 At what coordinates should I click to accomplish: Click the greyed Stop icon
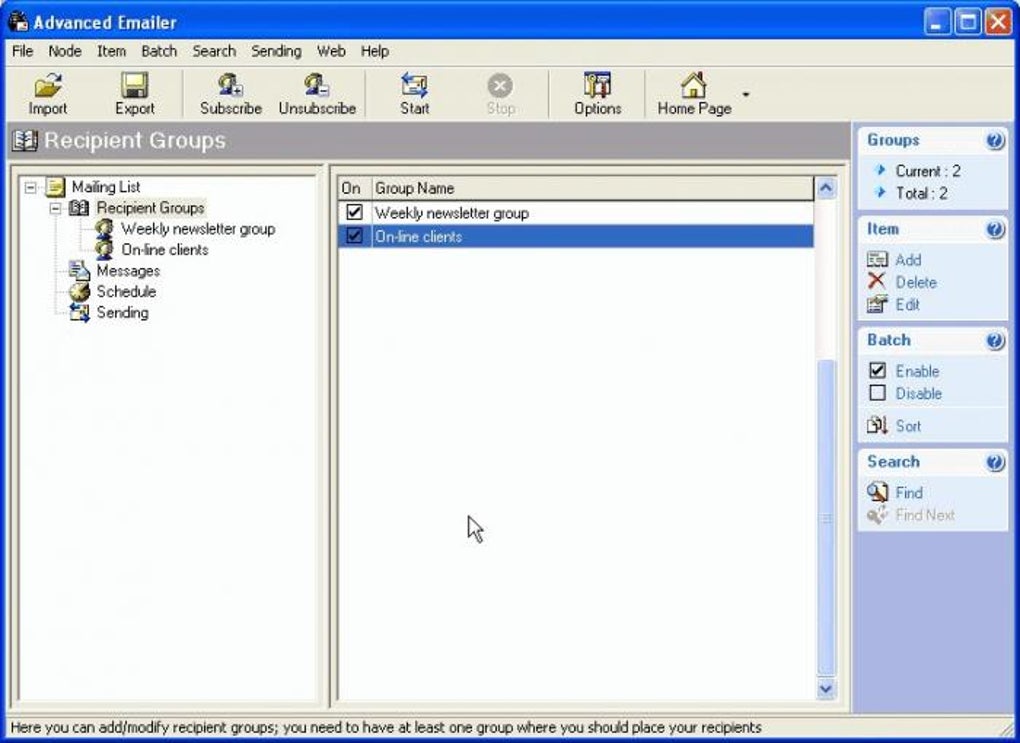500,85
